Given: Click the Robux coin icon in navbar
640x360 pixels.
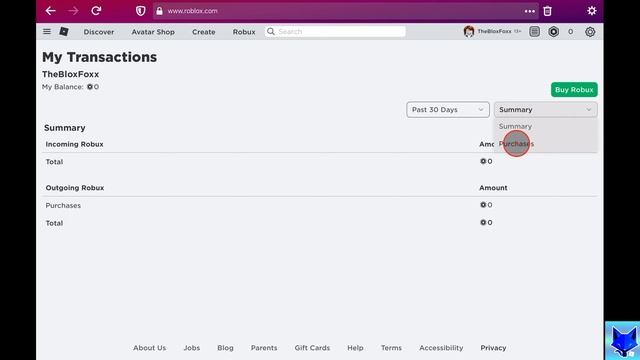Looking at the screenshot, I should click(x=553, y=31).
